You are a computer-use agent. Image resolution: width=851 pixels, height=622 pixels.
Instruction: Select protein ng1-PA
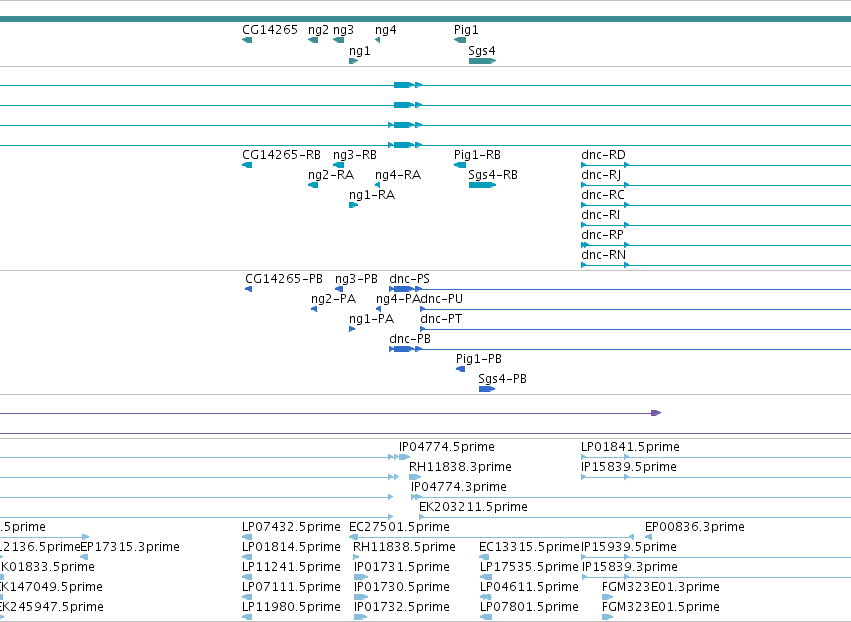coord(371,319)
